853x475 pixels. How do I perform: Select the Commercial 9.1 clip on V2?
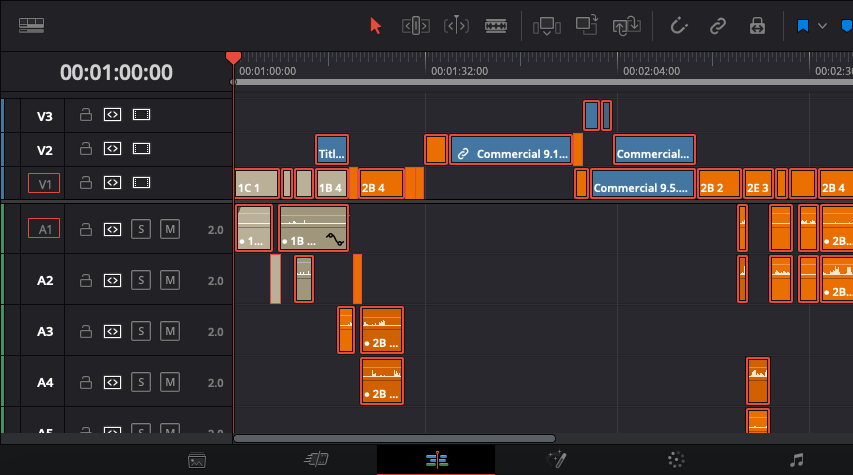511,150
